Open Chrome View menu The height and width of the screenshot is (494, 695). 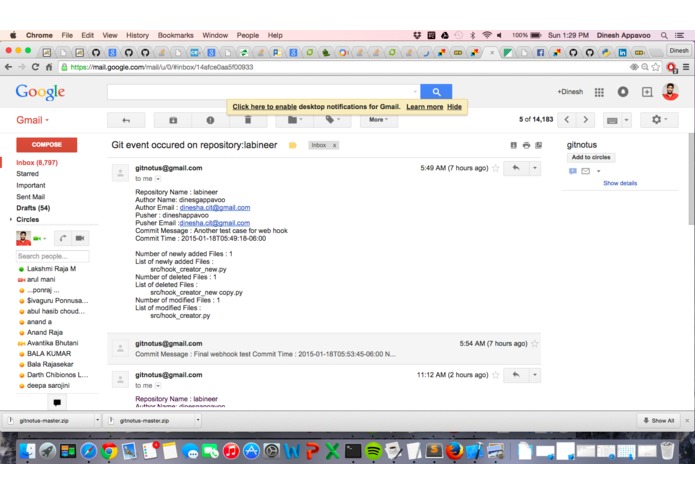[x=110, y=35]
